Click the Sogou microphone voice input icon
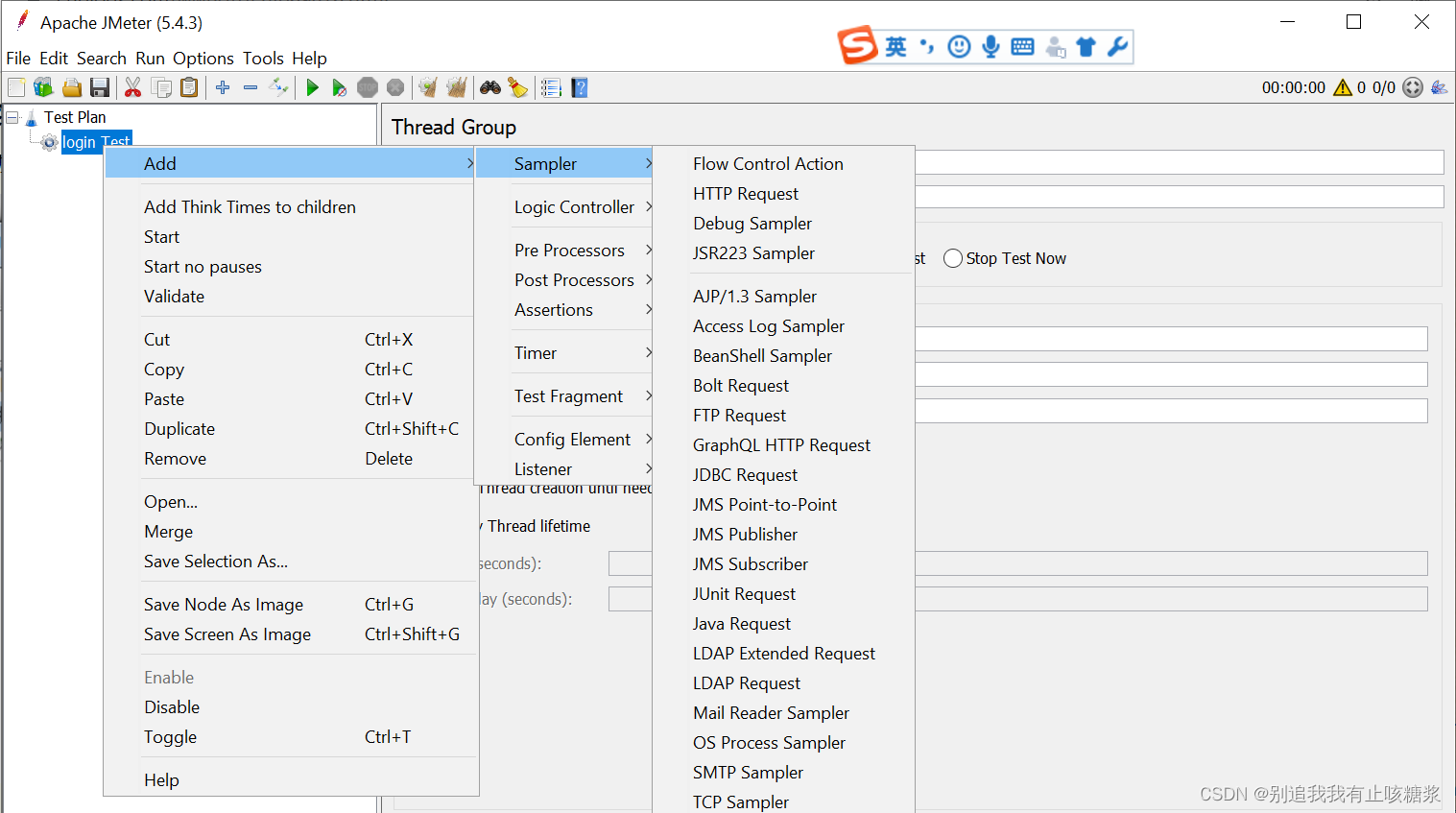Viewport: 1456px width, 813px height. click(x=991, y=46)
